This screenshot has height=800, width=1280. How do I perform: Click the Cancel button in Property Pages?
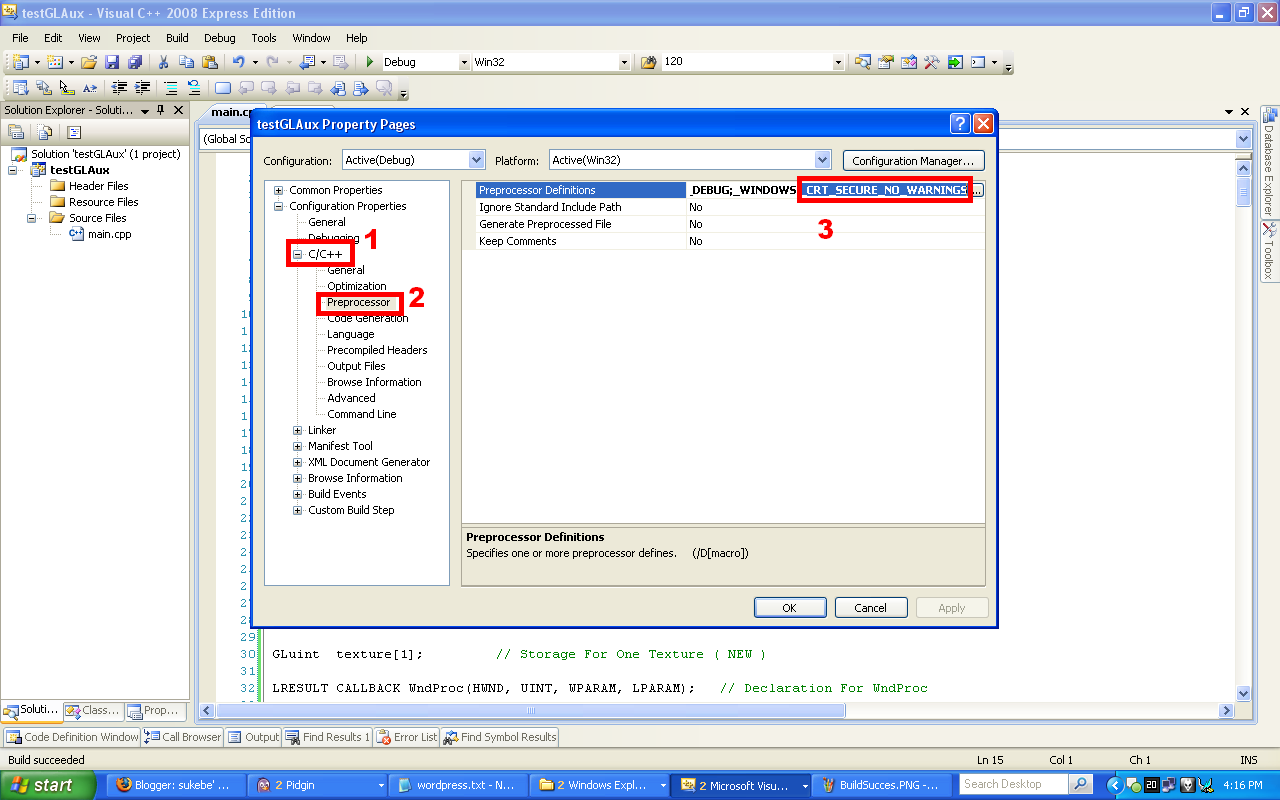pyautogui.click(x=870, y=607)
